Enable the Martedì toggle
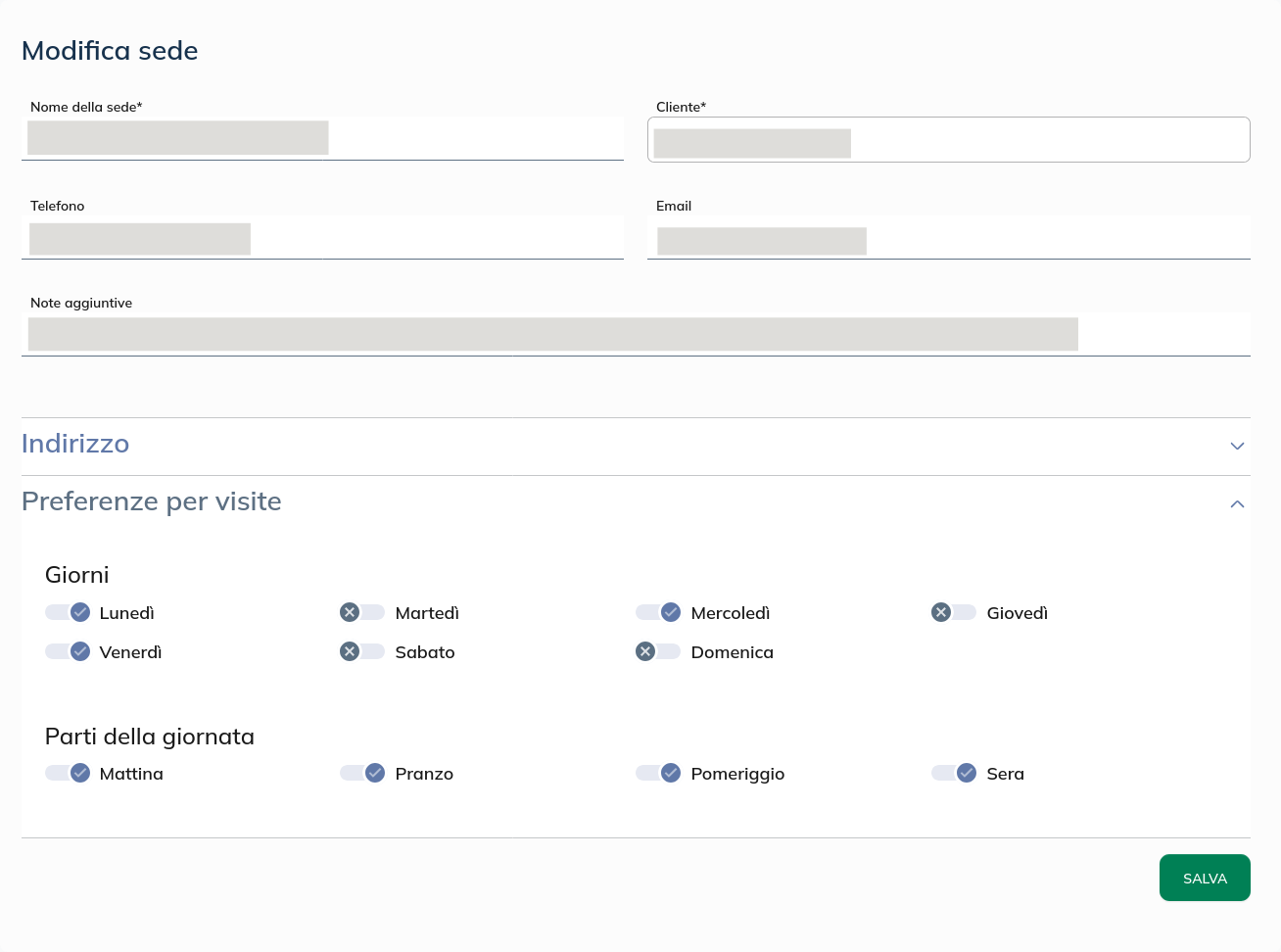The width and height of the screenshot is (1281, 952). click(362, 613)
